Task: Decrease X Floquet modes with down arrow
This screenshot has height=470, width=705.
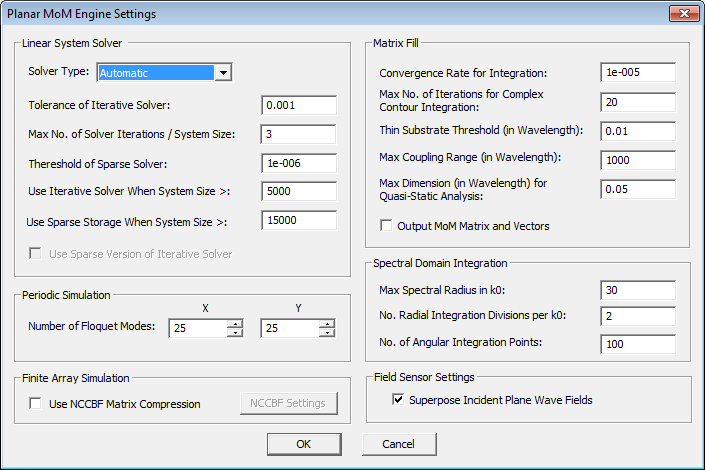Action: pyautogui.click(x=234, y=332)
